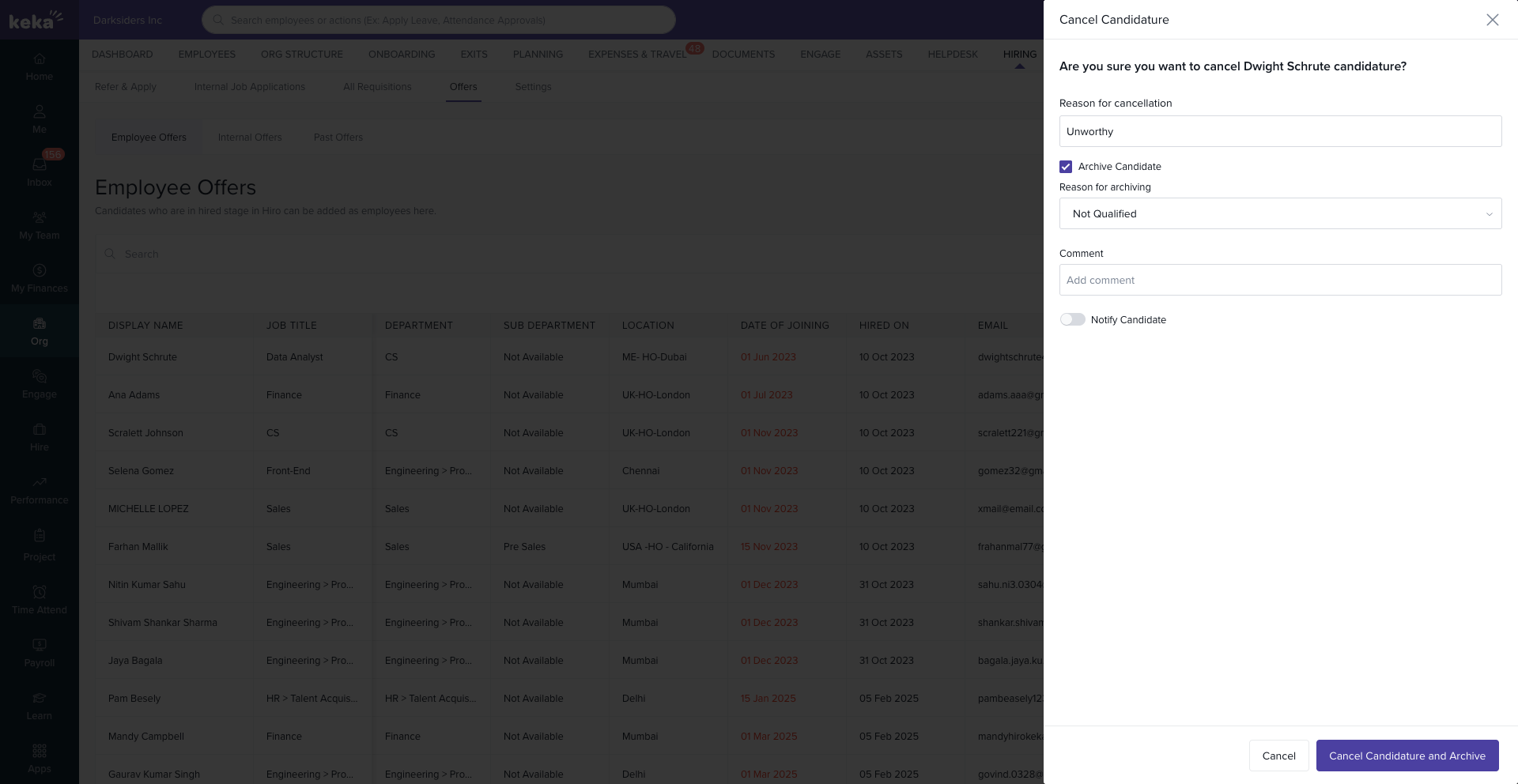Open the Onboarding menu item
Screen dimensions: 1518x784
(x=401, y=55)
